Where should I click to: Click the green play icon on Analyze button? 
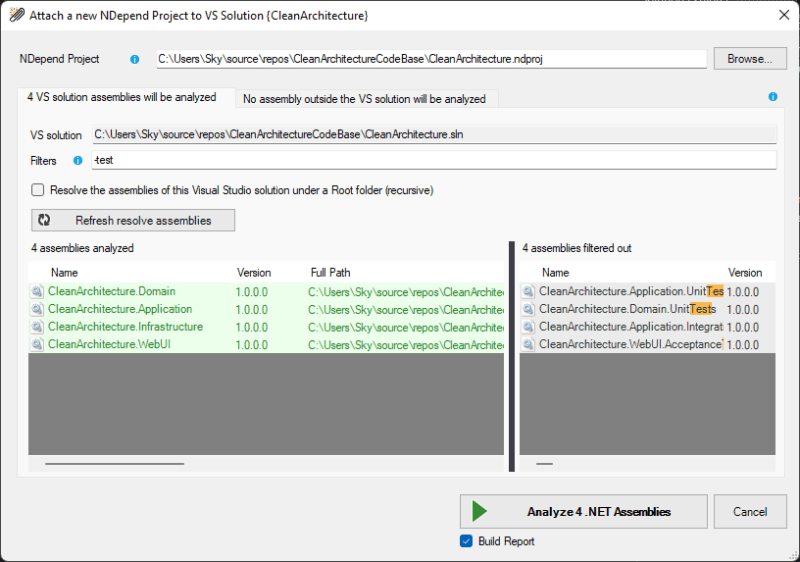click(x=479, y=511)
